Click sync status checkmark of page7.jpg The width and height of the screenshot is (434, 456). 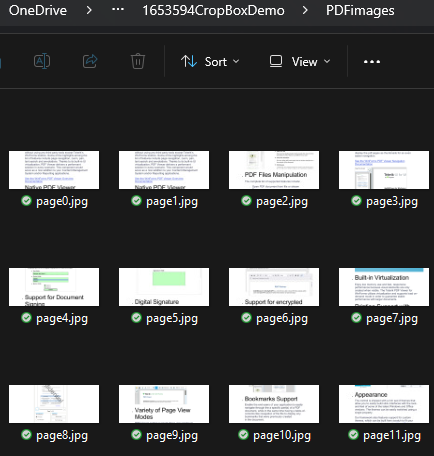pos(356,318)
